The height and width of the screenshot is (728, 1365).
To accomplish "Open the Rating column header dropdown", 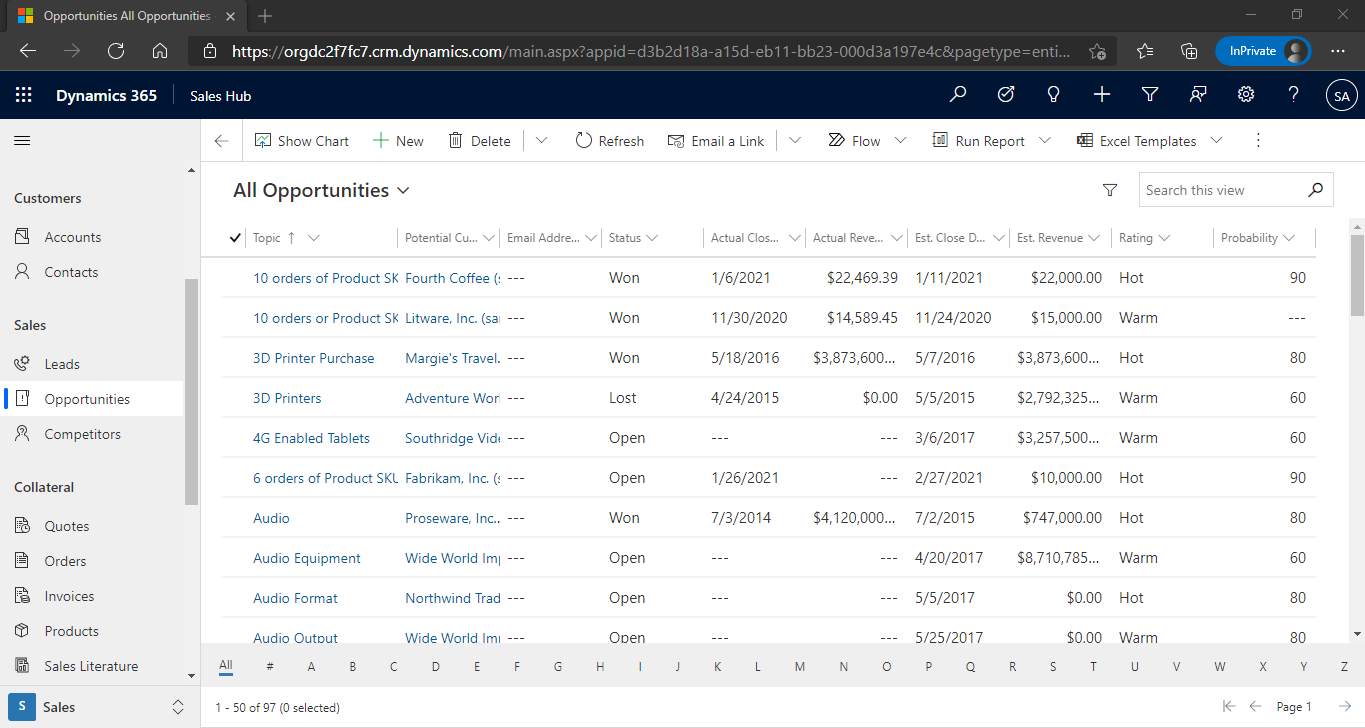I will (1164, 238).
